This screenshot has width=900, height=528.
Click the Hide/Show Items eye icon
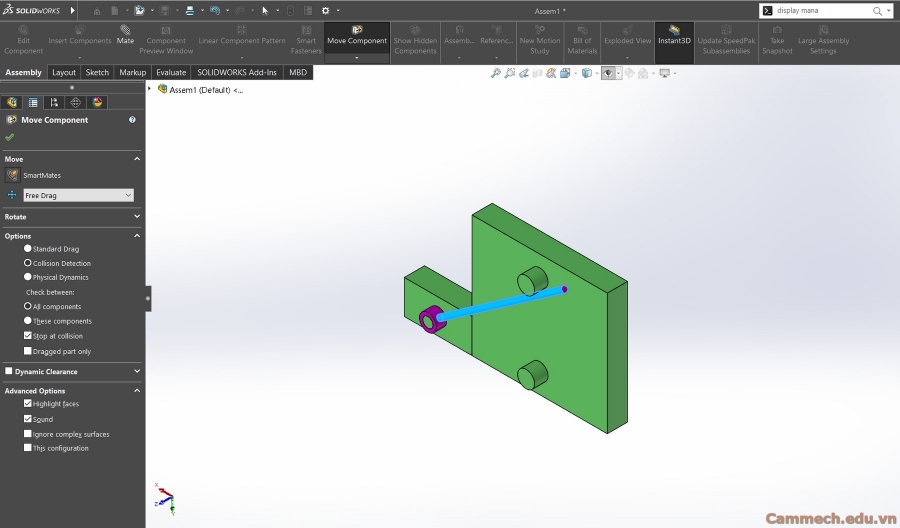(x=608, y=73)
